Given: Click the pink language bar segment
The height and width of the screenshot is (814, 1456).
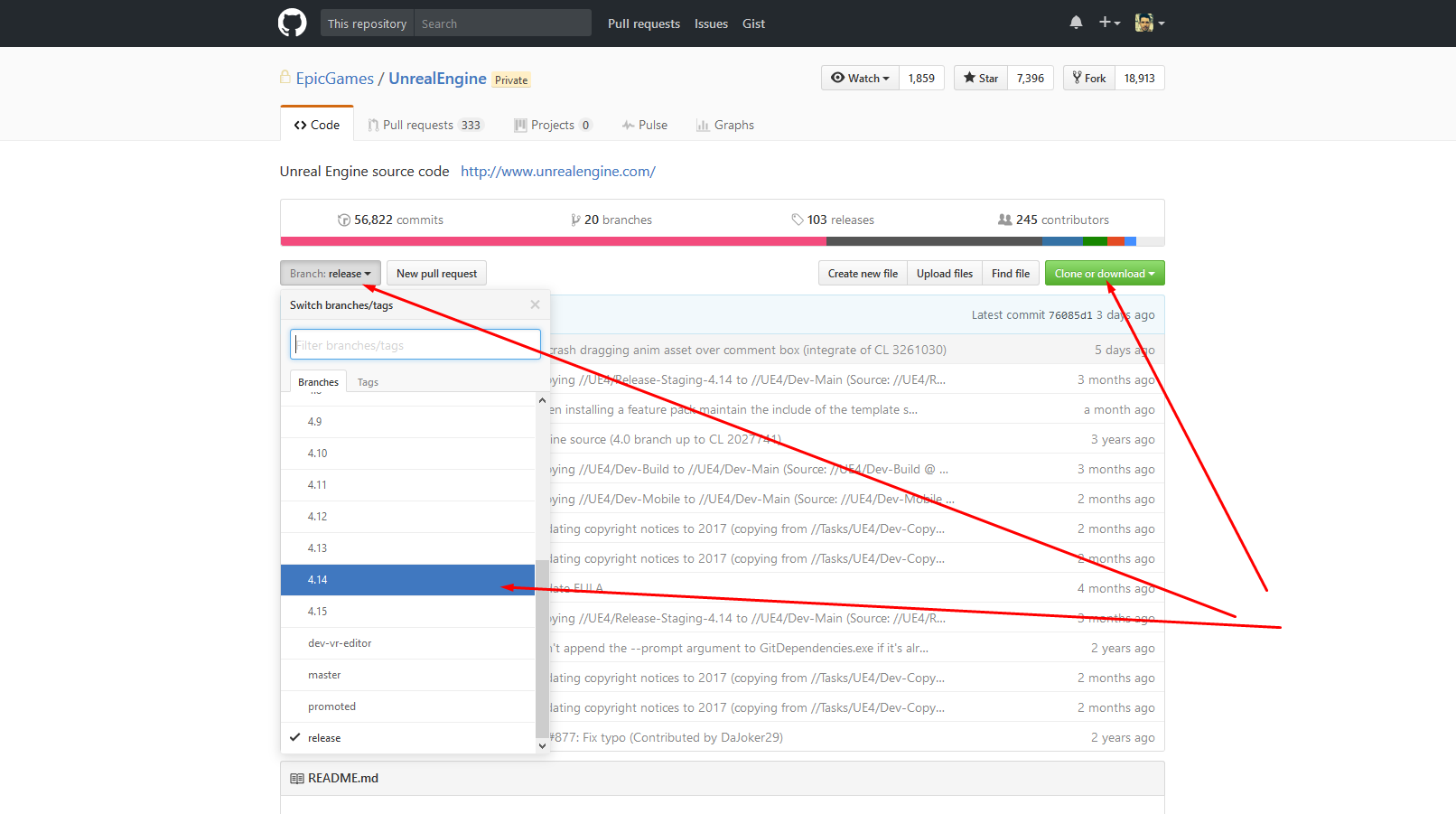Looking at the screenshot, I should click(x=554, y=241).
